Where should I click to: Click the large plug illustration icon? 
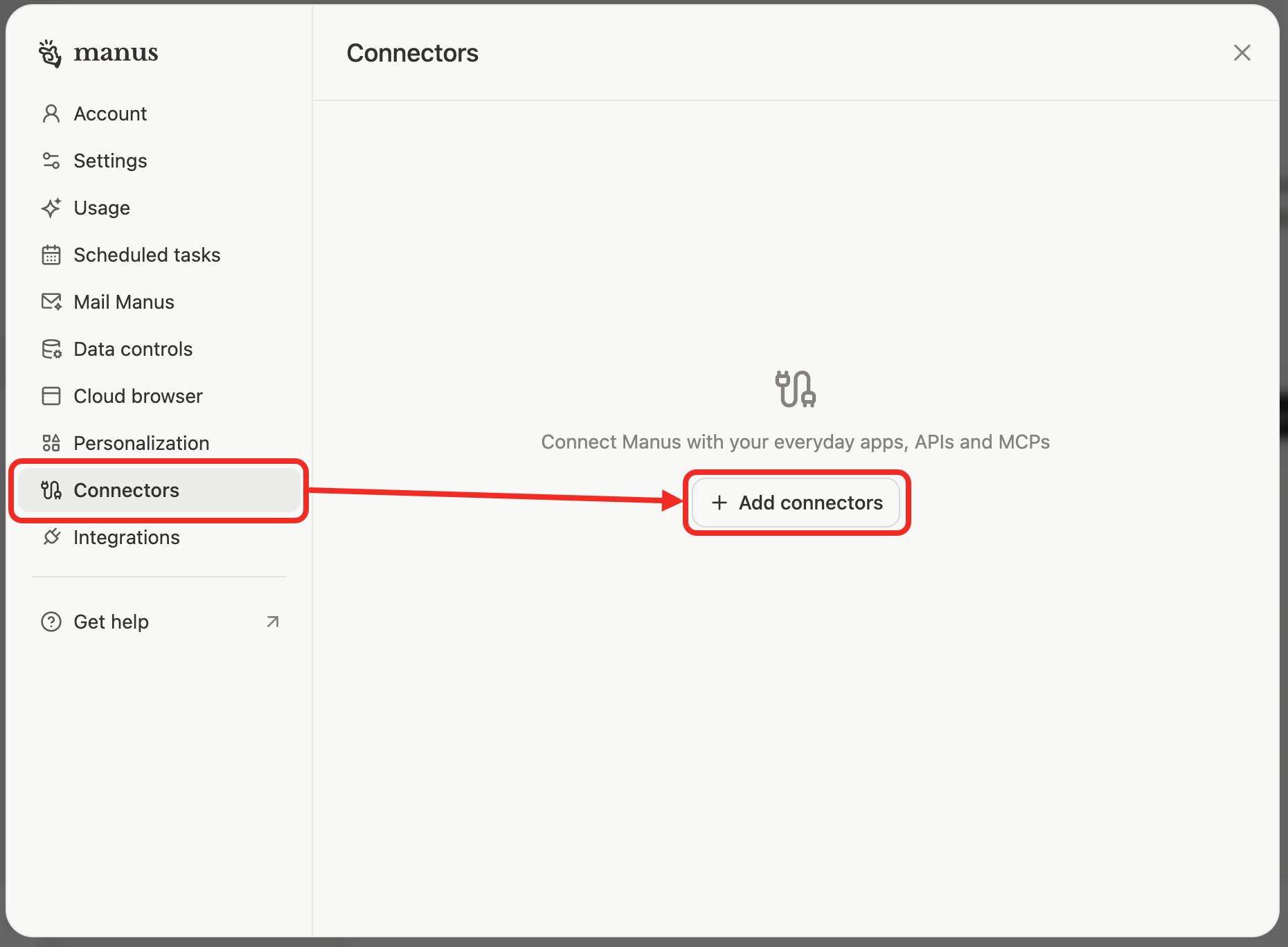795,389
